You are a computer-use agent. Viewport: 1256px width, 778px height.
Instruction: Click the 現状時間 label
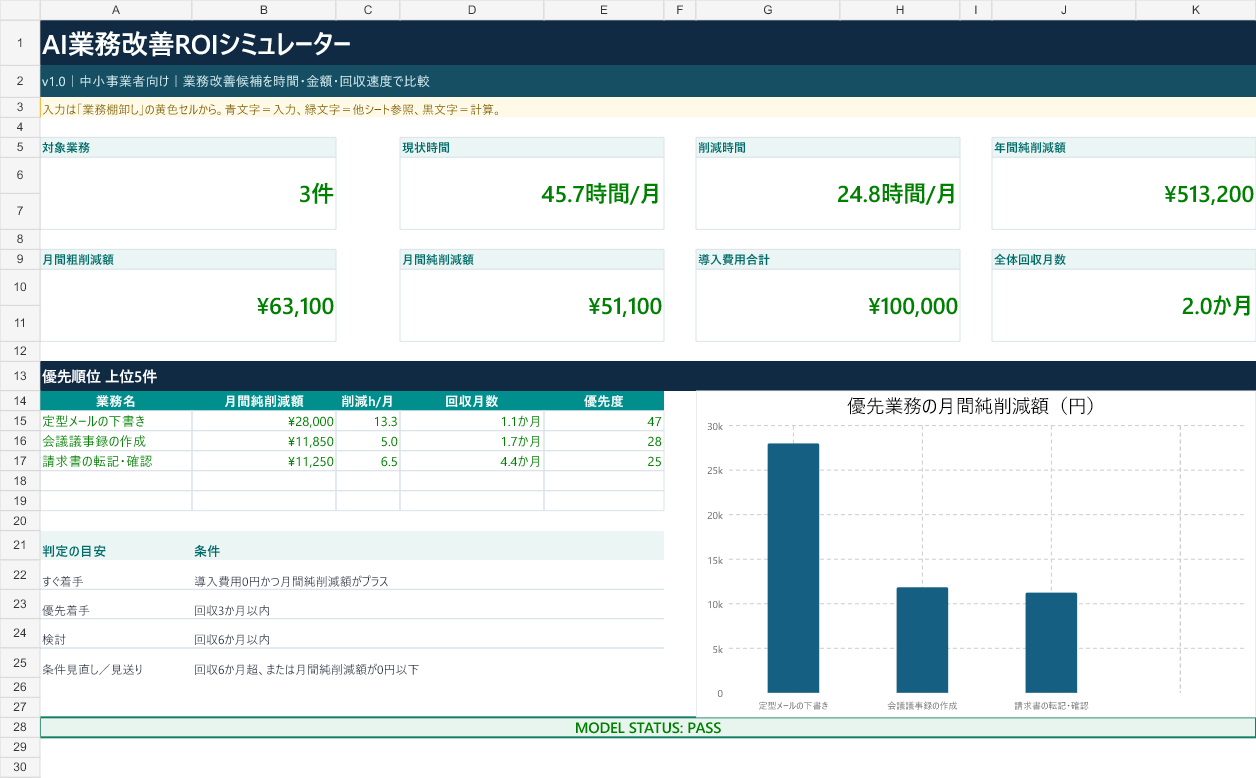[x=532, y=147]
